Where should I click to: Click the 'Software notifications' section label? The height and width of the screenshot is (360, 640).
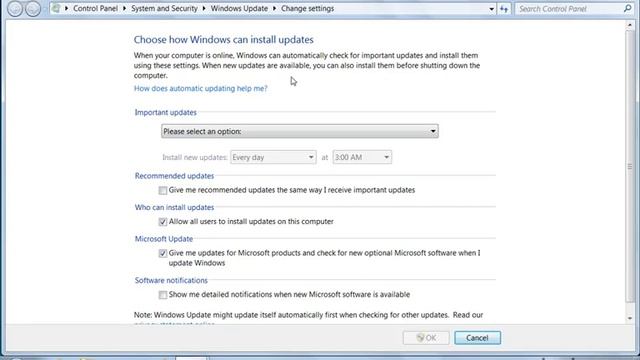click(171, 280)
